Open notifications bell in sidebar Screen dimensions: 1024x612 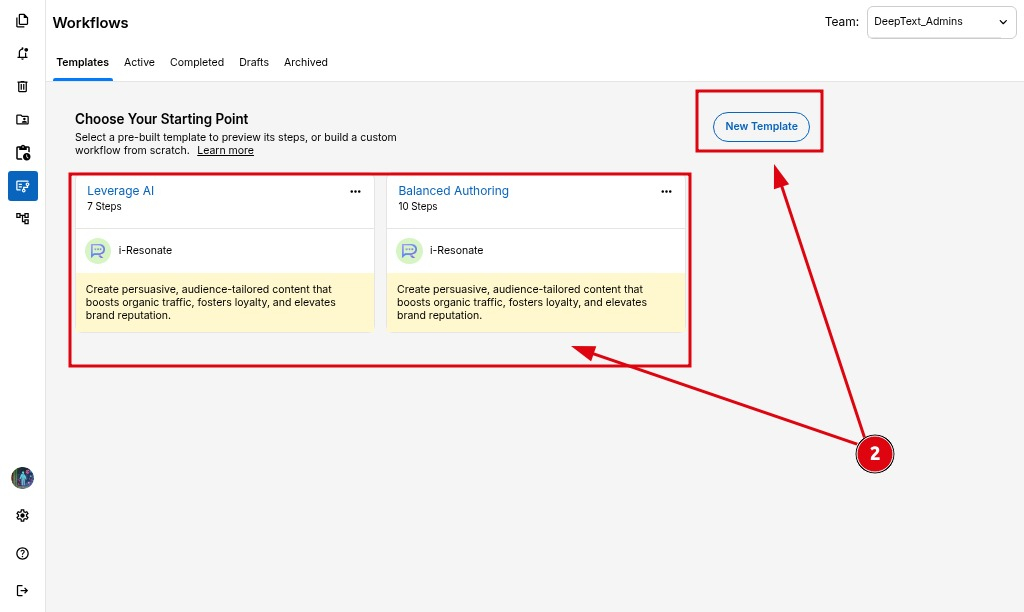tap(22, 54)
